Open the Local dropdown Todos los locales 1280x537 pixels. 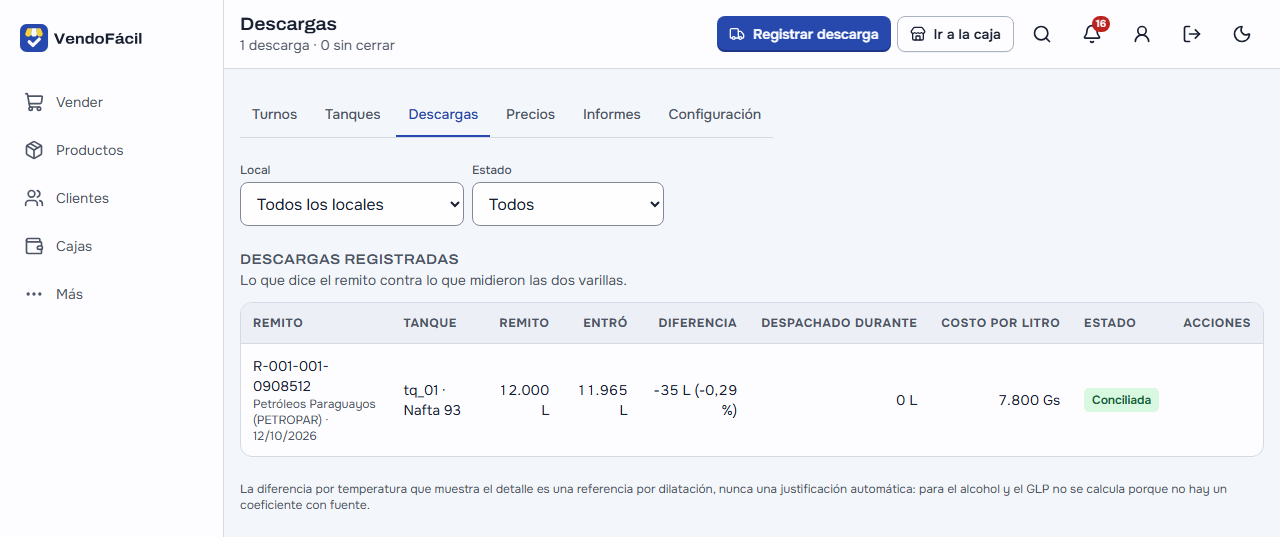click(x=352, y=204)
